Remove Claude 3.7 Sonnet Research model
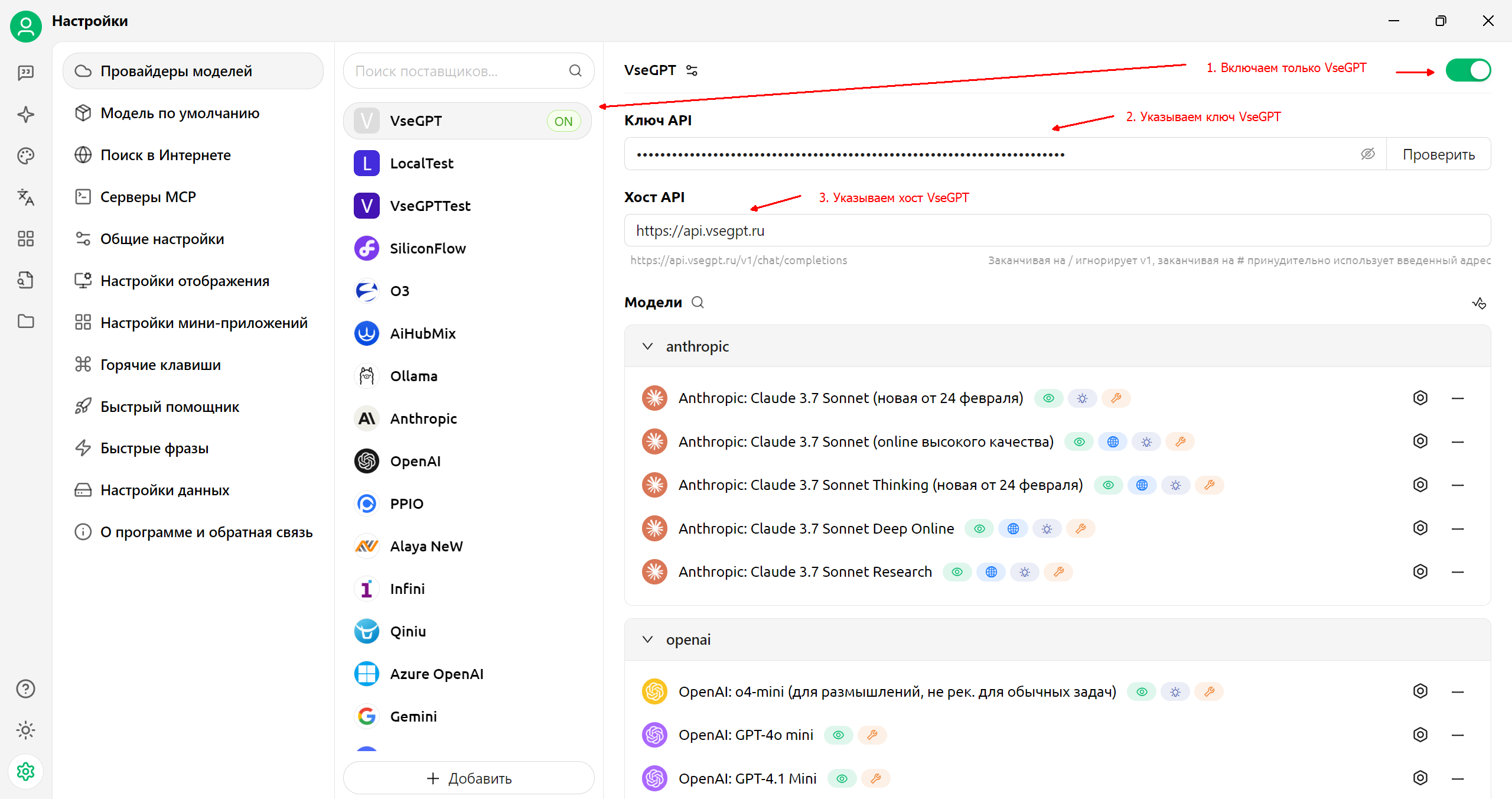 pyautogui.click(x=1458, y=571)
